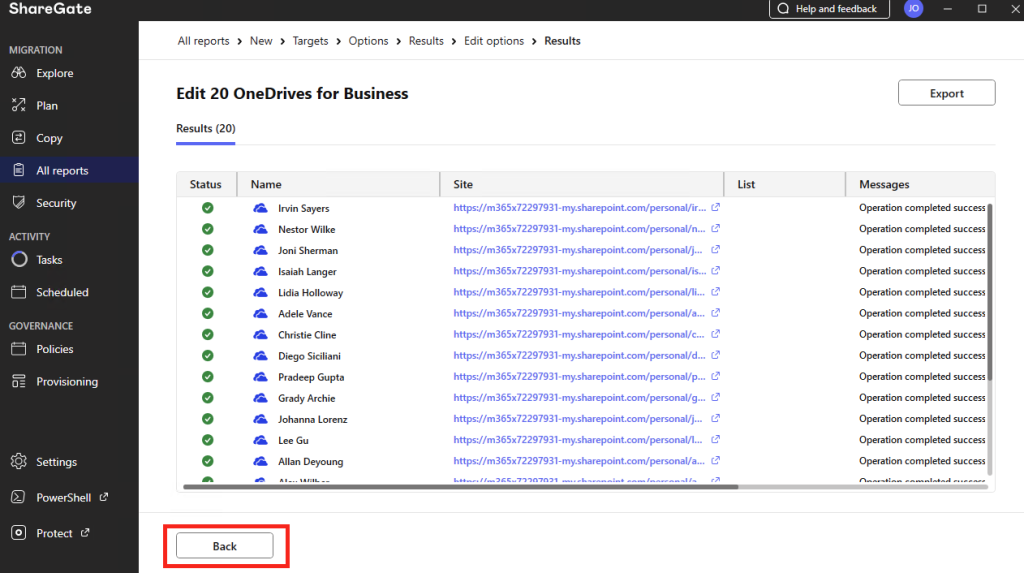This screenshot has height=573, width=1024.
Task: Select the Copy sidebar icon
Action: click(x=18, y=138)
